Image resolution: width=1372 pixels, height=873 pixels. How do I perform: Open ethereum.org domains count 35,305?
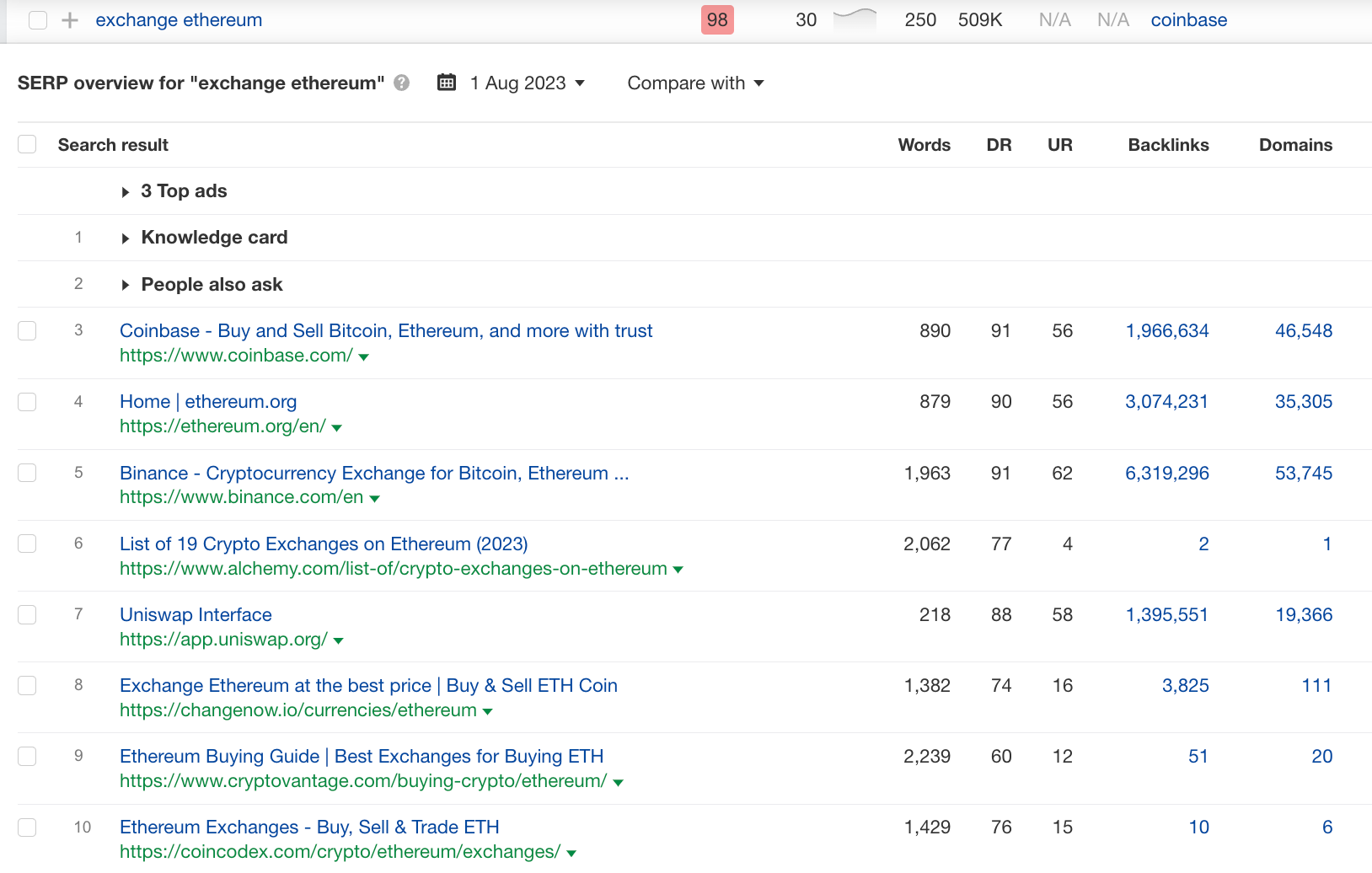[x=1304, y=401]
